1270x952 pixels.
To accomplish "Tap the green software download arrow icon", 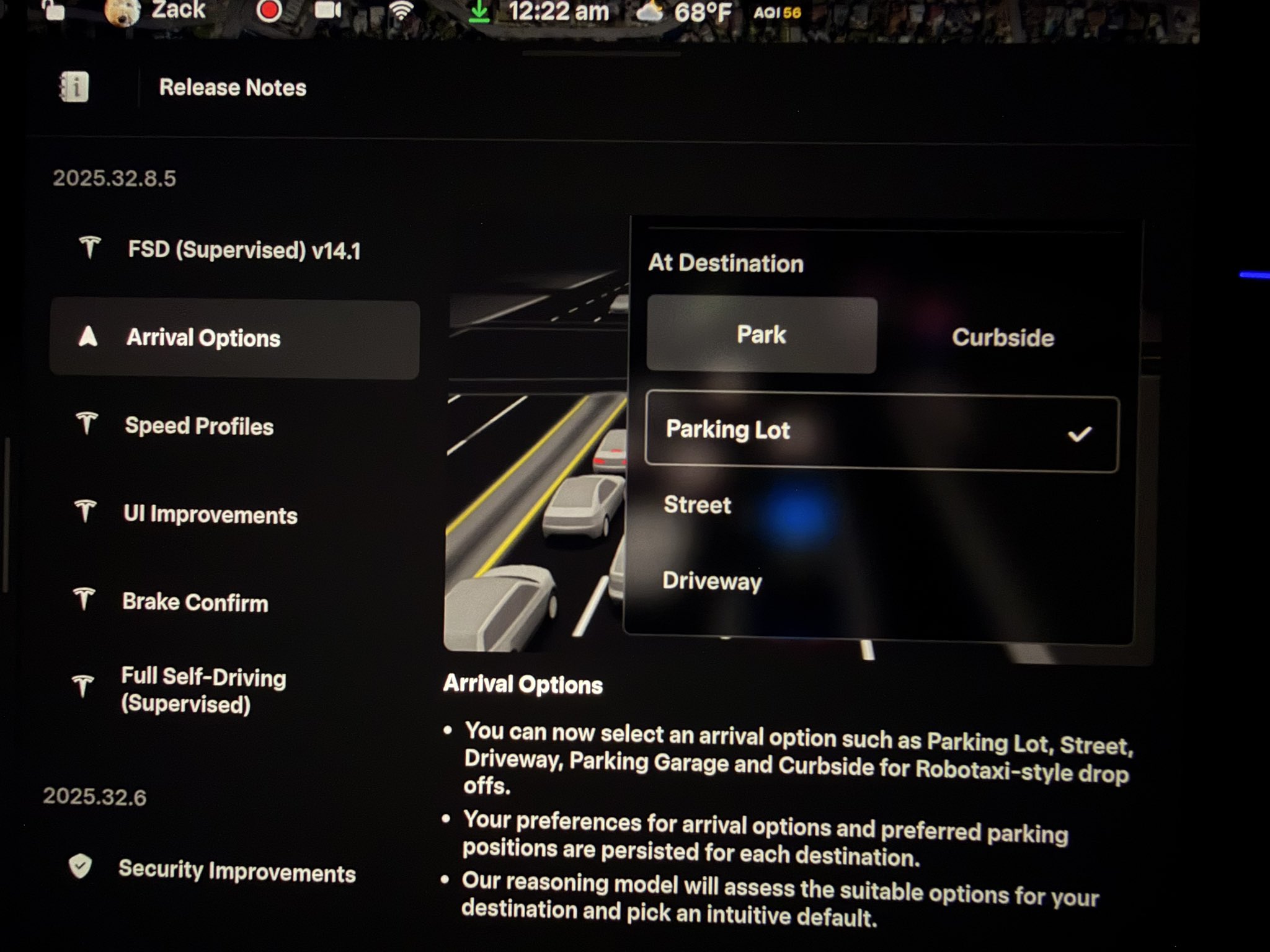I will pyautogui.click(x=479, y=12).
